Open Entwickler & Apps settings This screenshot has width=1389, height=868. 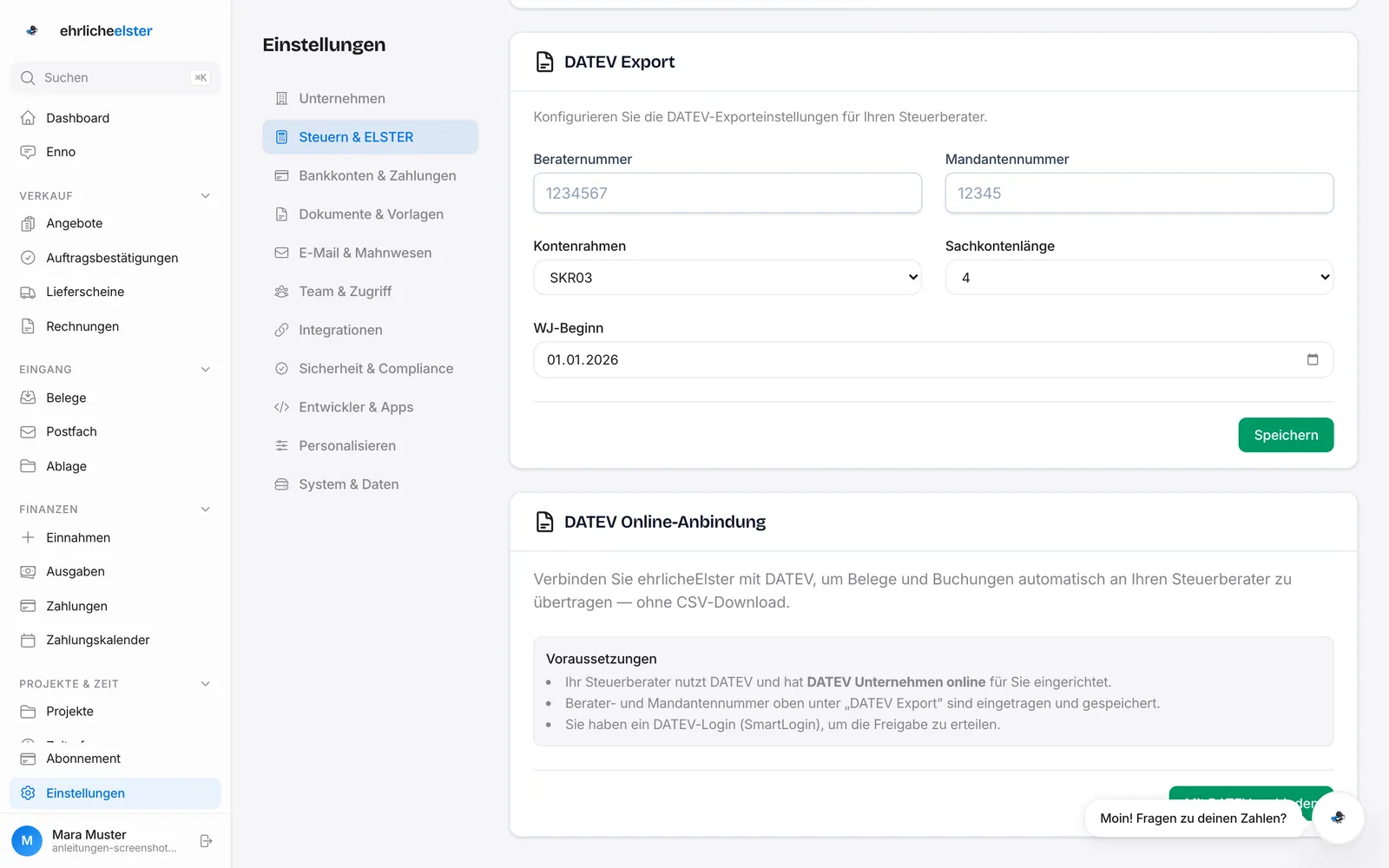tap(371, 407)
